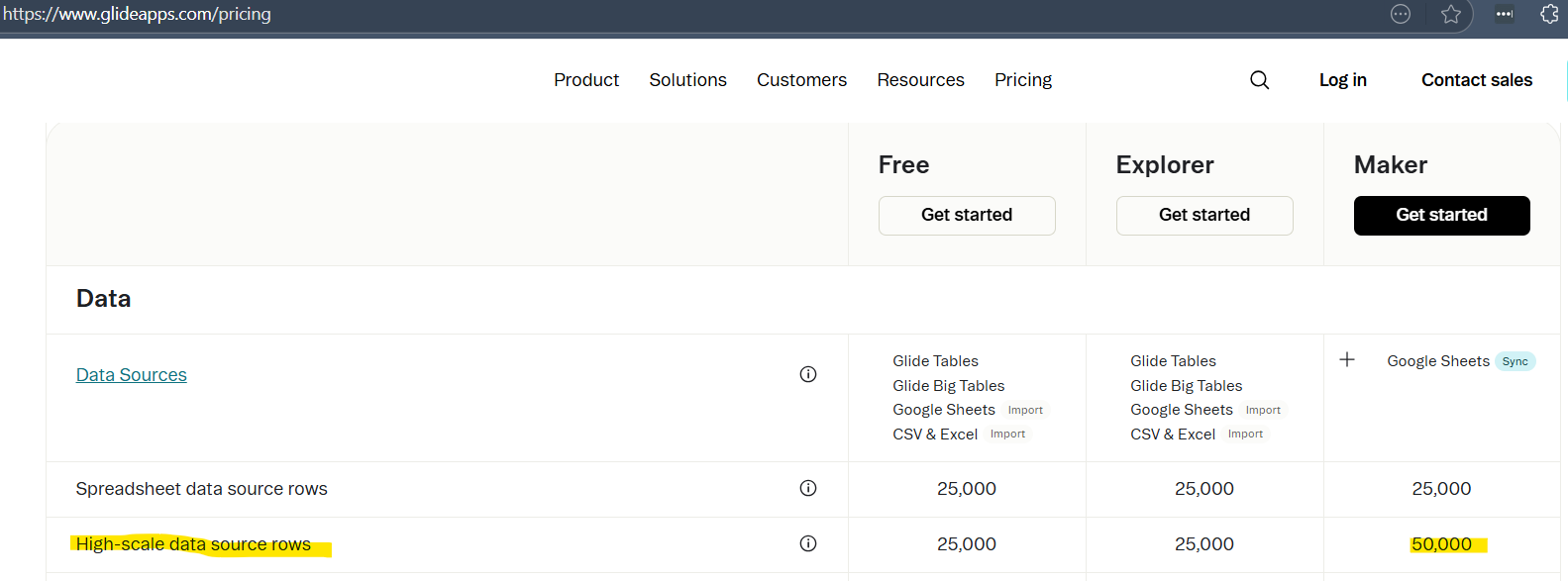Open the Resources menu
This screenshot has width=1568, height=581.
[x=920, y=80]
